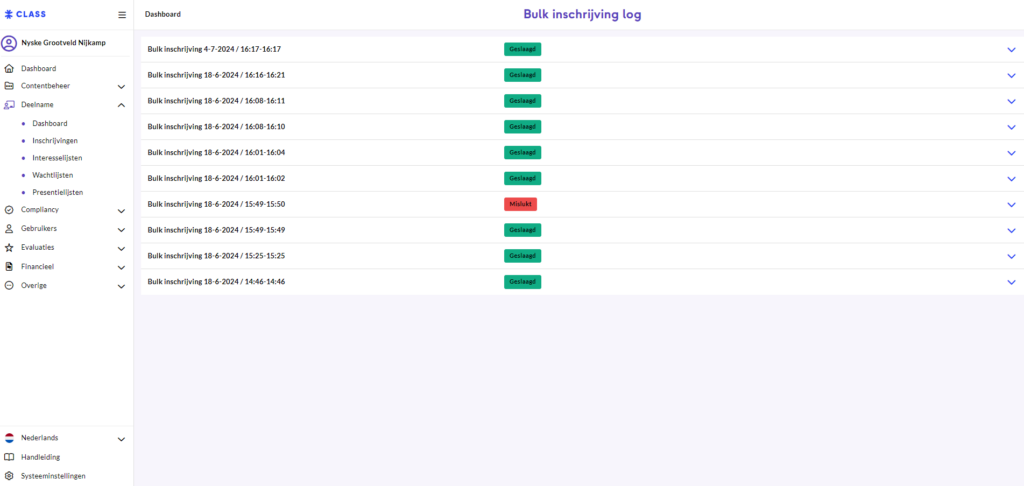1024x486 pixels.
Task: Click the Systeeminstellingen gear icon
Action: point(9,476)
